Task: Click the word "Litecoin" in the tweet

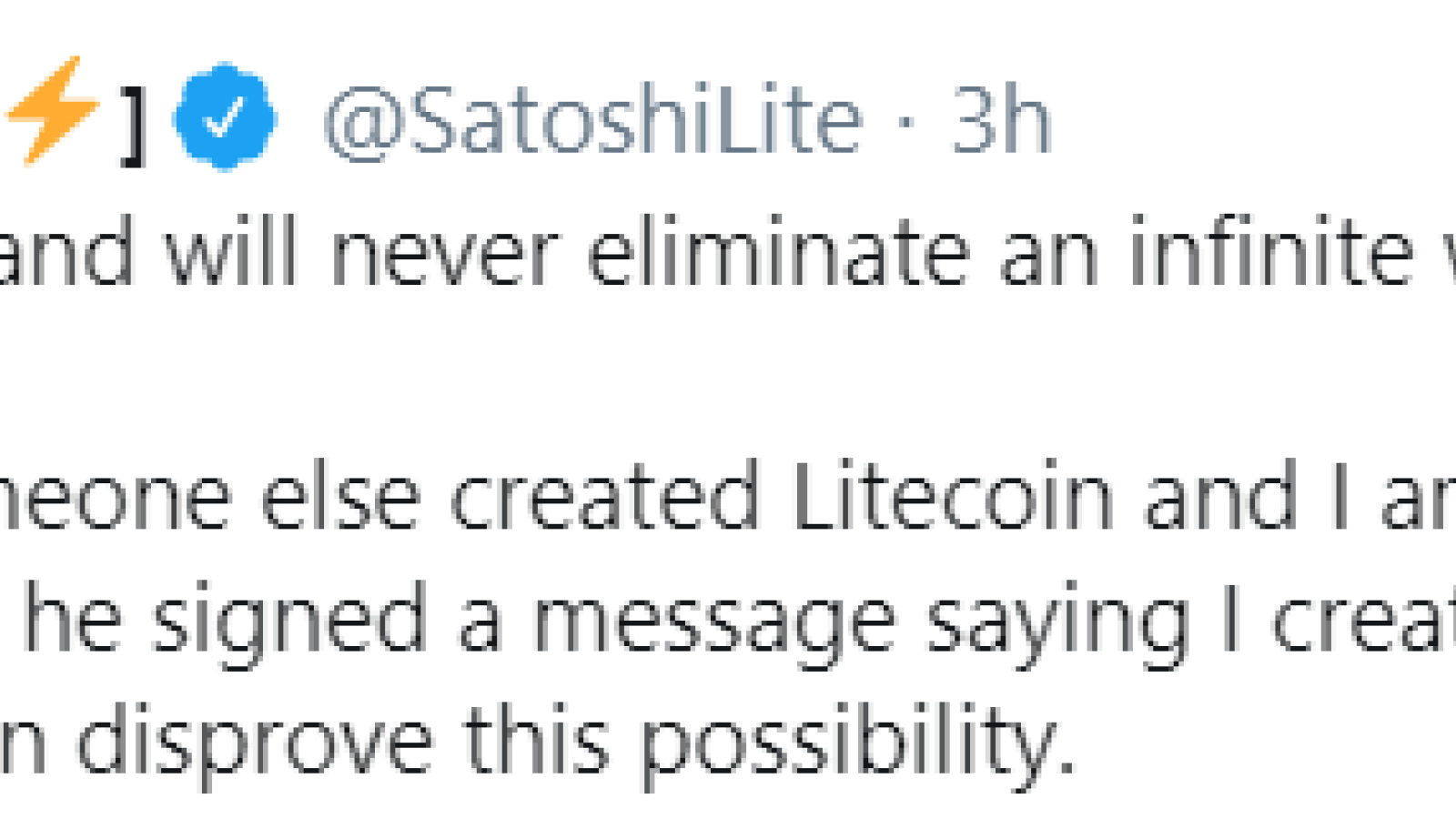Action: [x=954, y=496]
